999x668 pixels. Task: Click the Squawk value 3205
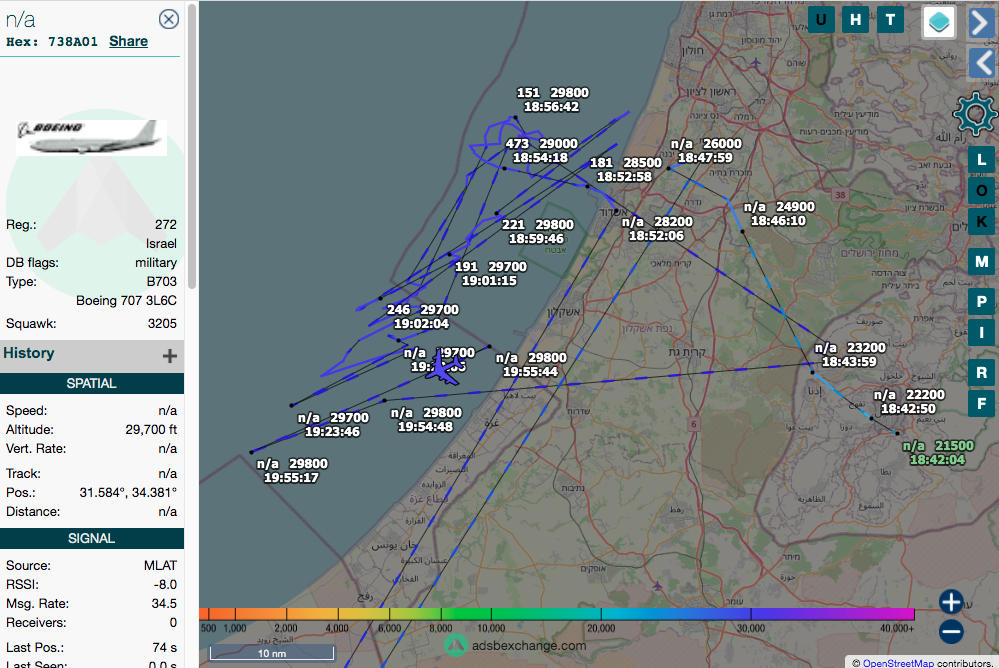[162, 324]
